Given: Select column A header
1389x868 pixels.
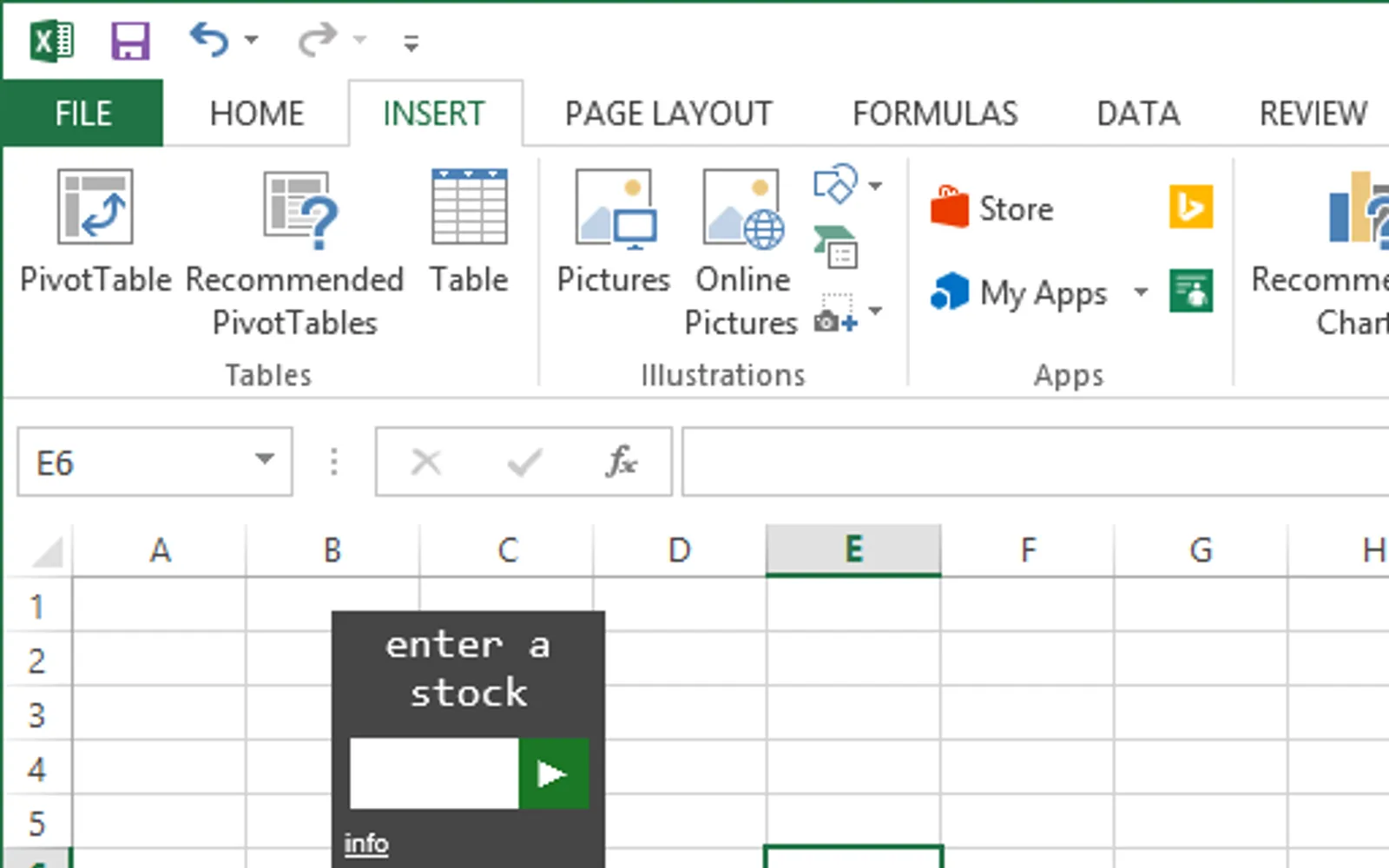Looking at the screenshot, I should (x=160, y=550).
